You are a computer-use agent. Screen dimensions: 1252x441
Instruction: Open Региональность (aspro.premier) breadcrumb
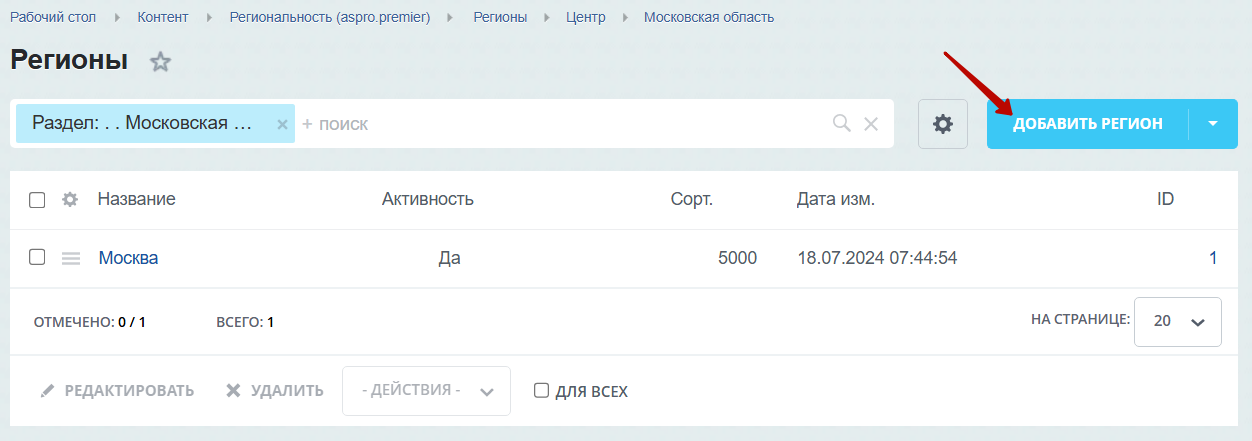(330, 17)
